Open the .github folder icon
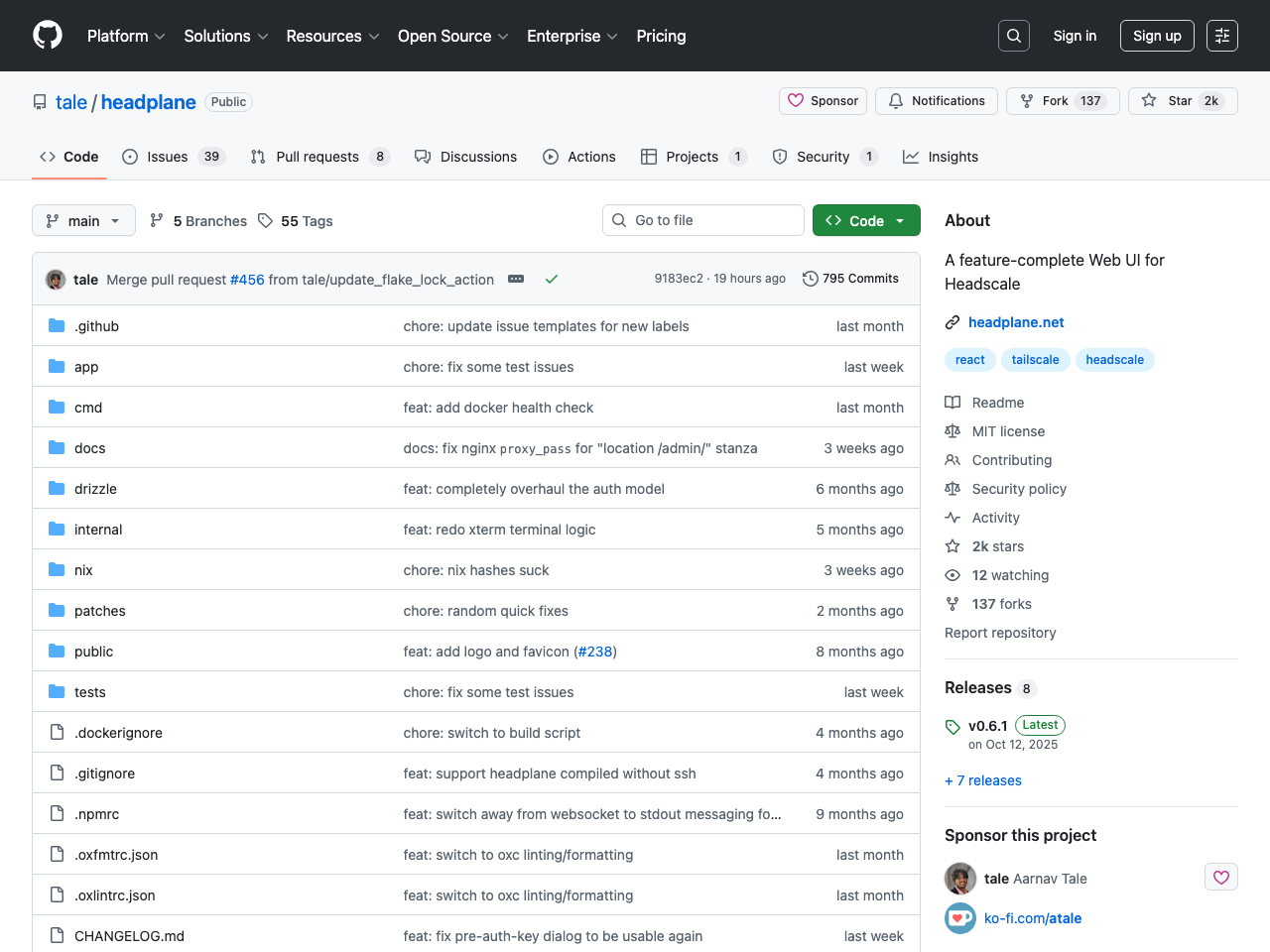This screenshot has height=952, width=1270. (57, 325)
